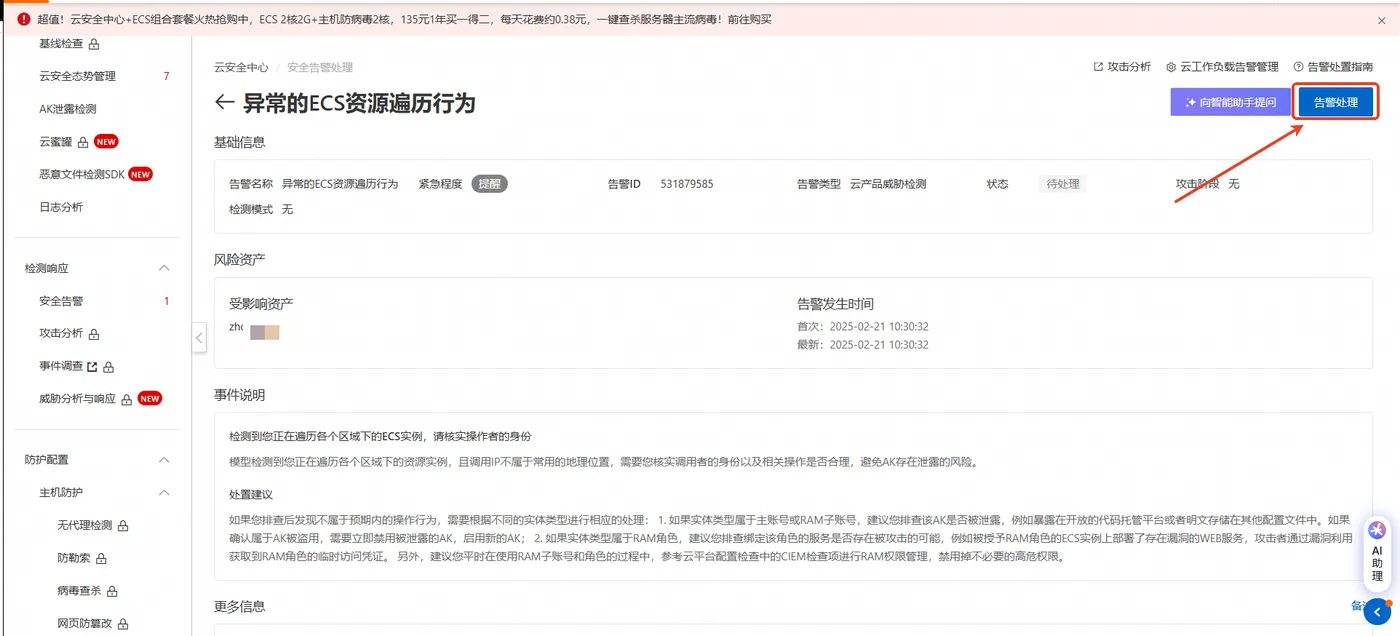Open 日志分析 in the sidebar
The image size is (1400, 636).
click(61, 207)
